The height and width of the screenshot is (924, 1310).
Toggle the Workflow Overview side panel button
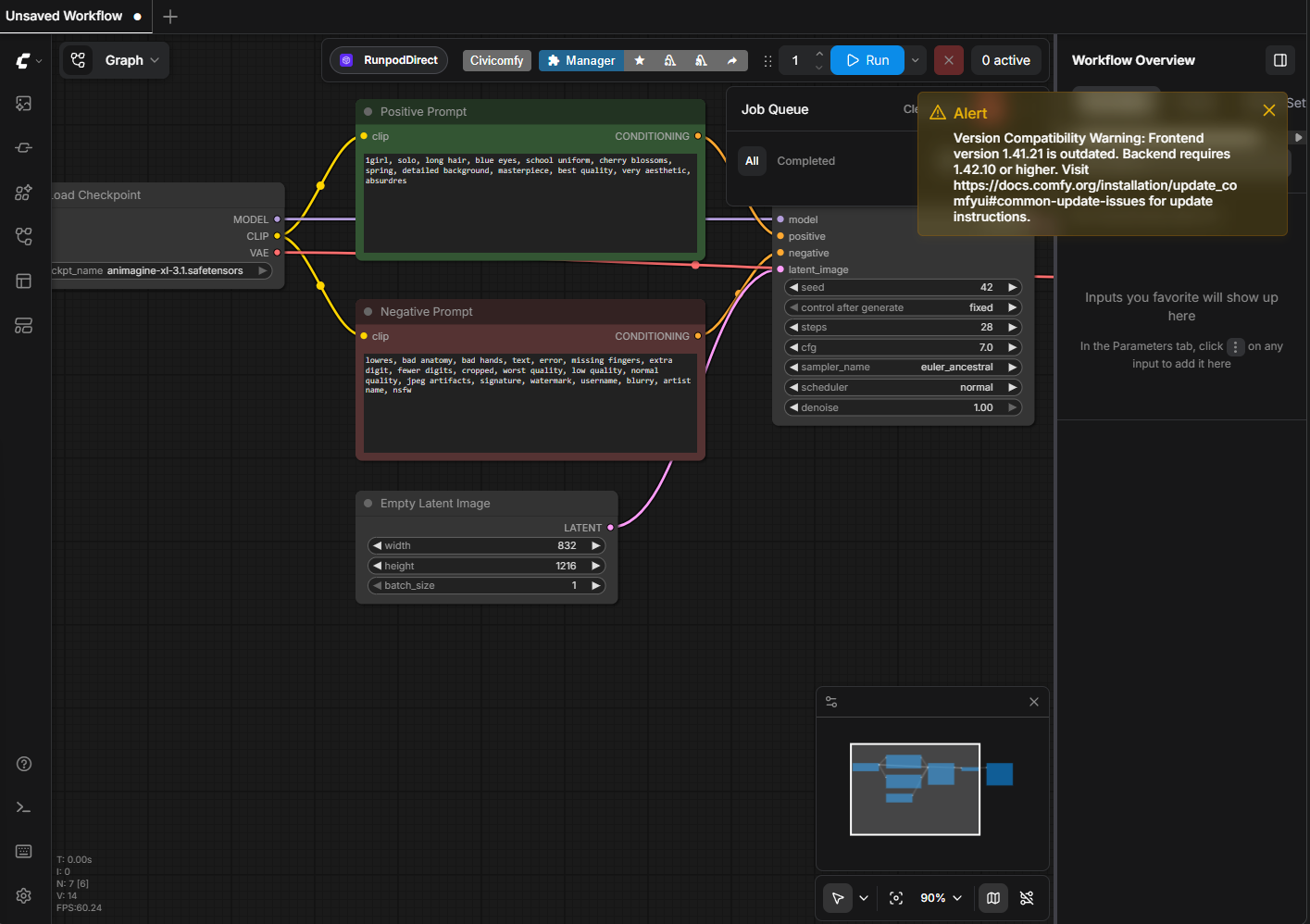click(1279, 60)
